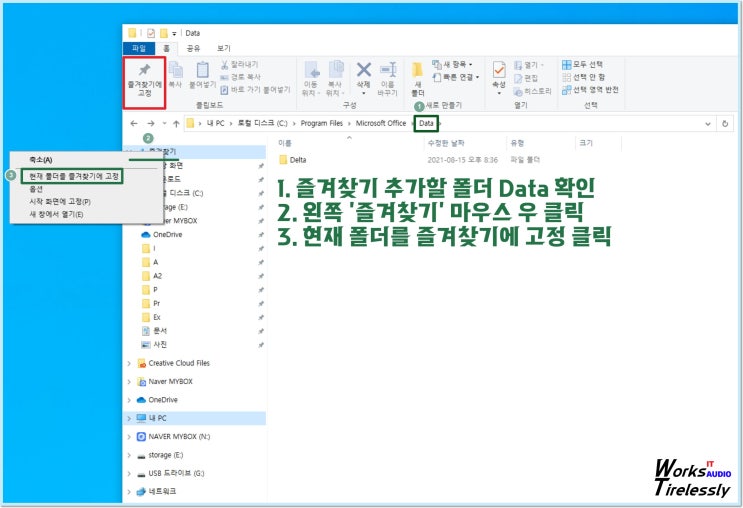The height and width of the screenshot is (508, 743).
Task: Switch to the 보기 (View) tab
Action: click(x=224, y=48)
